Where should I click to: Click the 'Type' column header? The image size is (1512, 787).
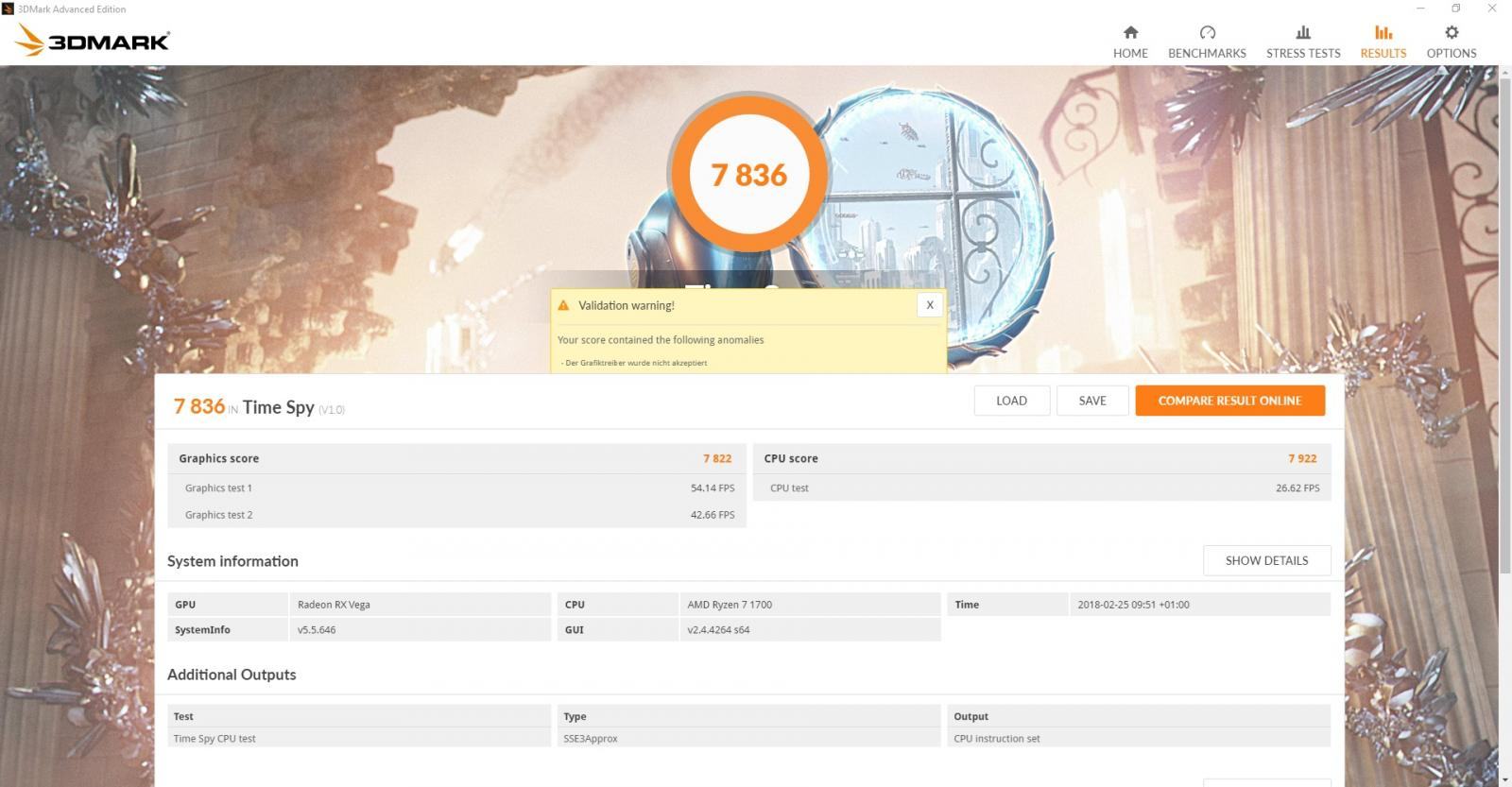tap(575, 716)
